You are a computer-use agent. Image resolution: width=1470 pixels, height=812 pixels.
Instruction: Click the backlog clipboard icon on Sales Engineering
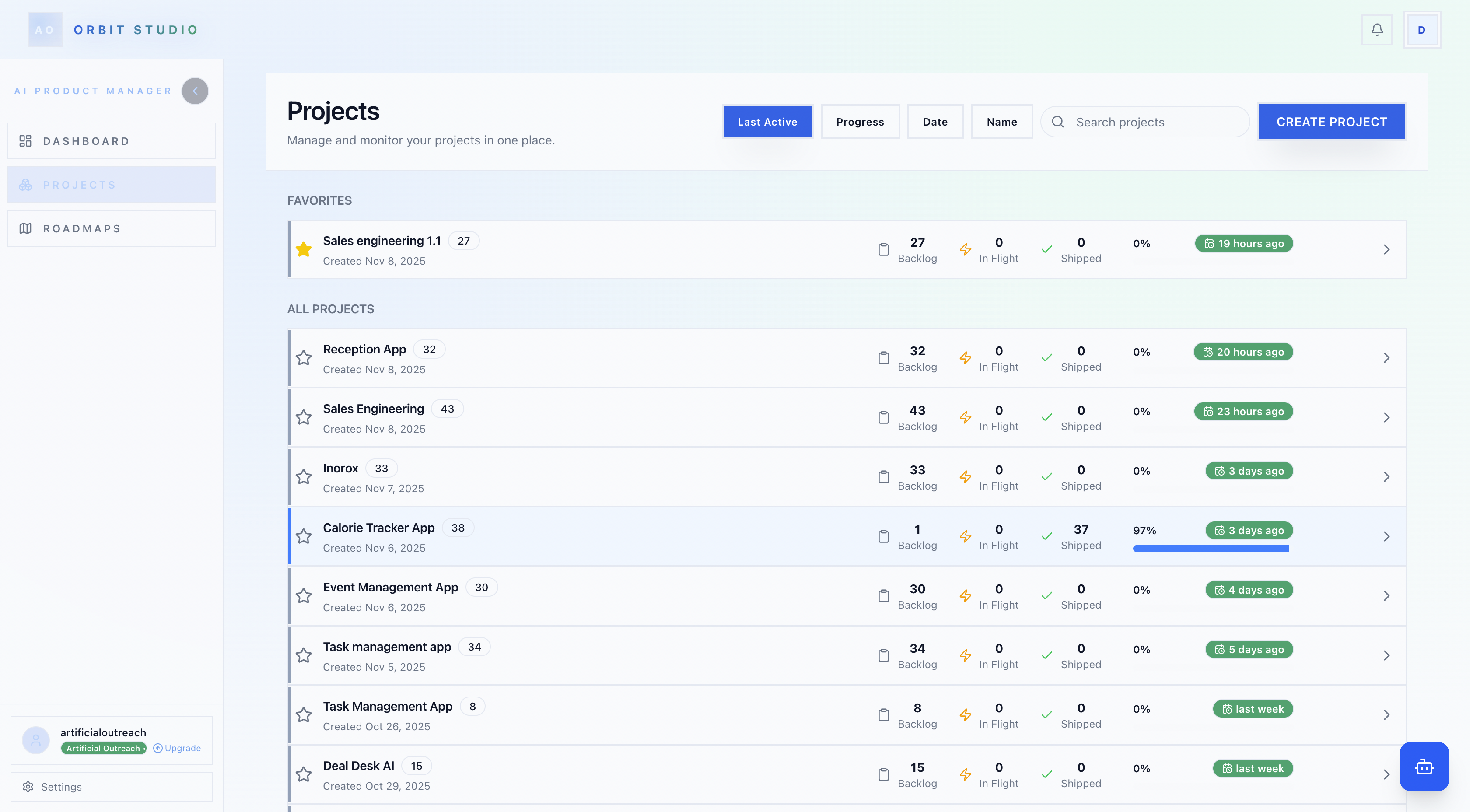coord(883,417)
